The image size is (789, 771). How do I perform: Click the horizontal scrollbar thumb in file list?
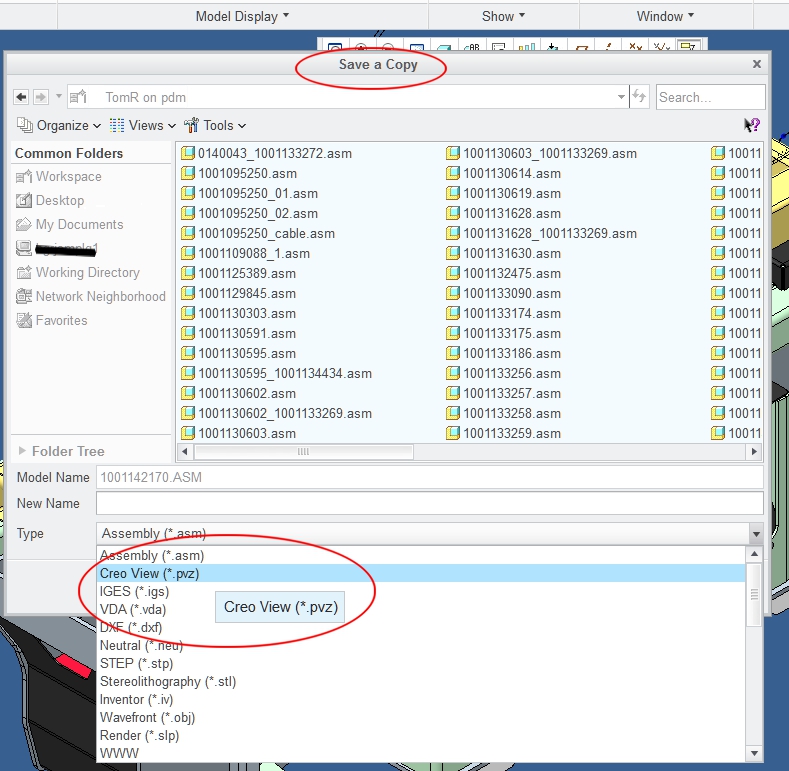pyautogui.click(x=303, y=451)
